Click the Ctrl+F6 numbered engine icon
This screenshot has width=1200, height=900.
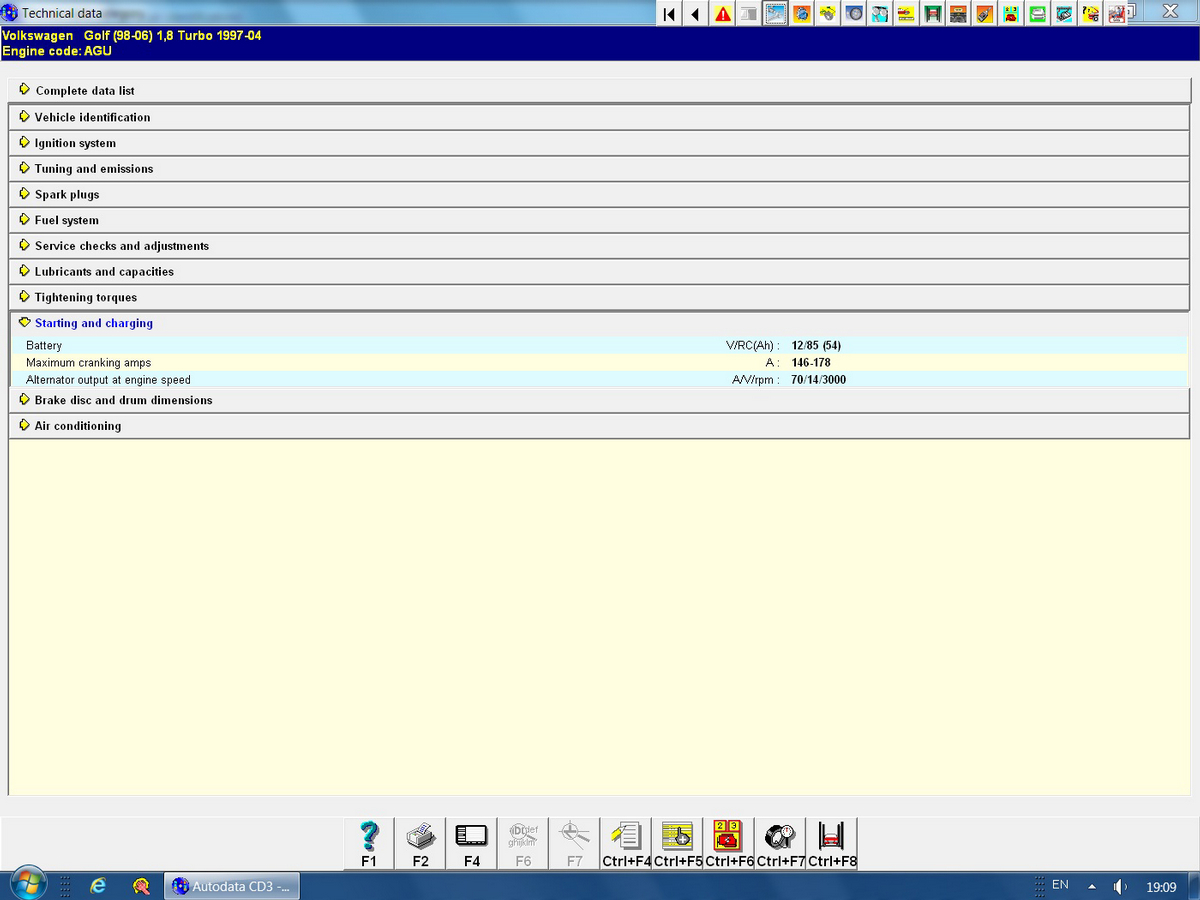click(x=729, y=843)
